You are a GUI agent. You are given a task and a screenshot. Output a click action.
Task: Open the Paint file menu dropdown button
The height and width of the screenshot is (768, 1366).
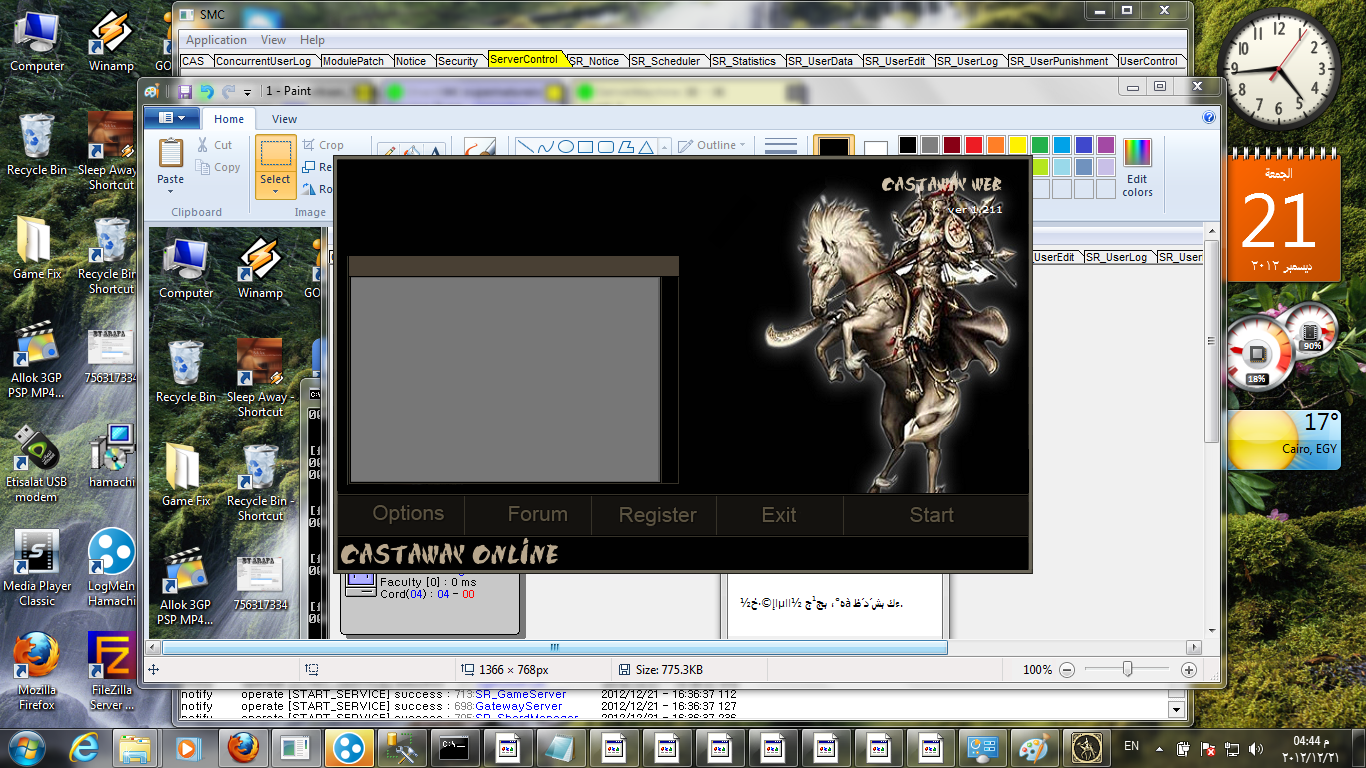pos(171,118)
